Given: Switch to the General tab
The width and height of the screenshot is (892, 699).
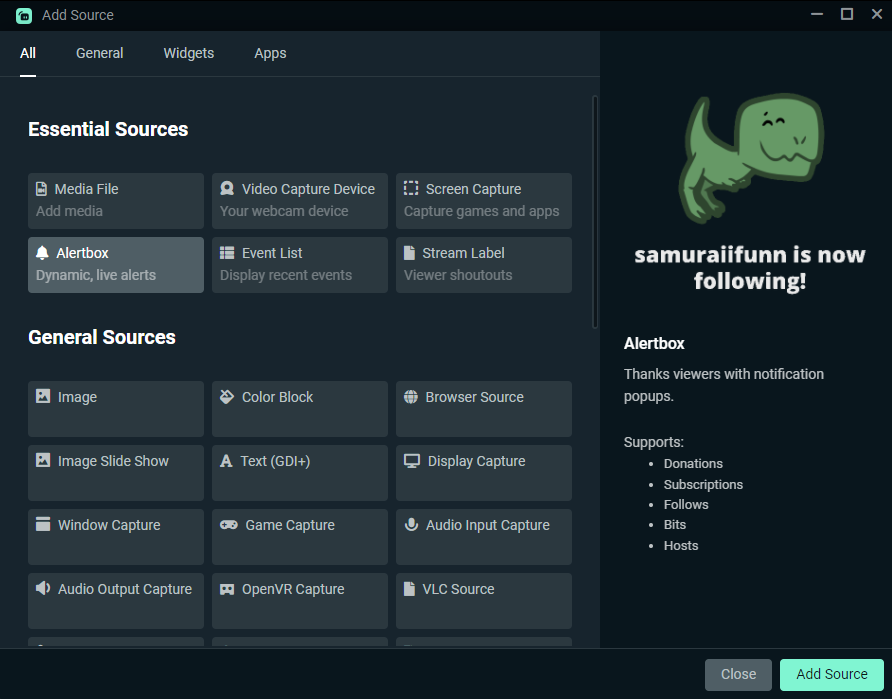Looking at the screenshot, I should [100, 53].
